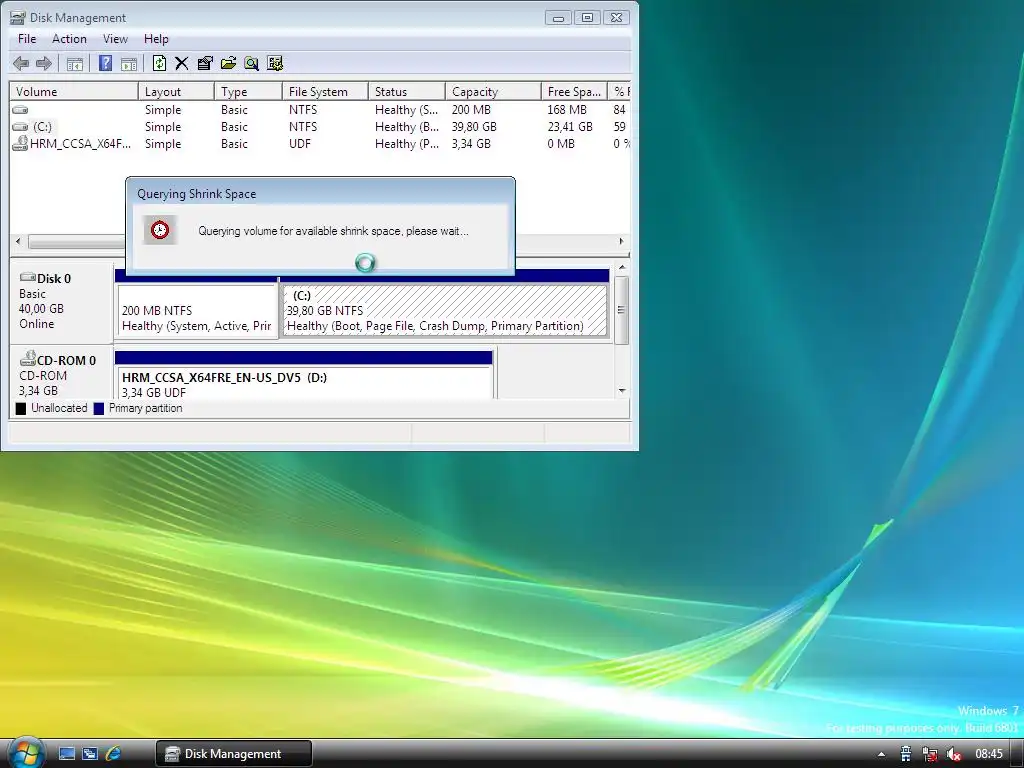The image size is (1024, 768).
Task: Click the muted volume tray icon
Action: 953,754
